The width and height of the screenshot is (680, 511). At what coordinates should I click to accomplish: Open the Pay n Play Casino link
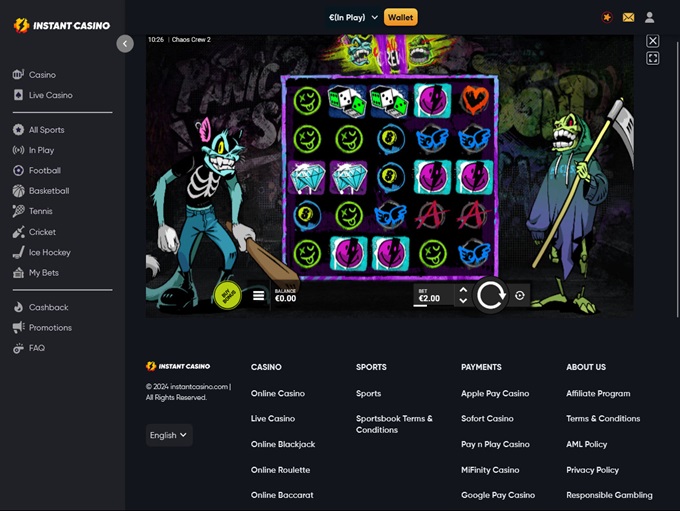[495, 444]
